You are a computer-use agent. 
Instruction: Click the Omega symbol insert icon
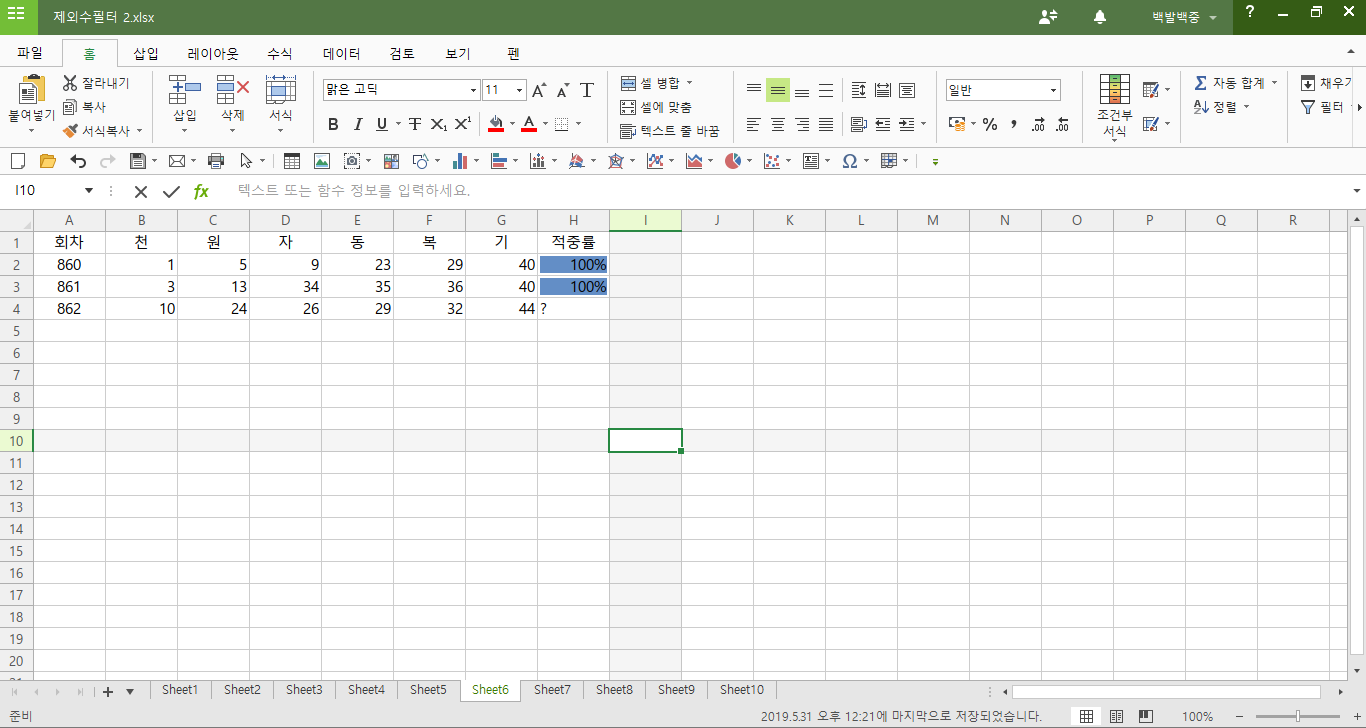click(x=849, y=161)
